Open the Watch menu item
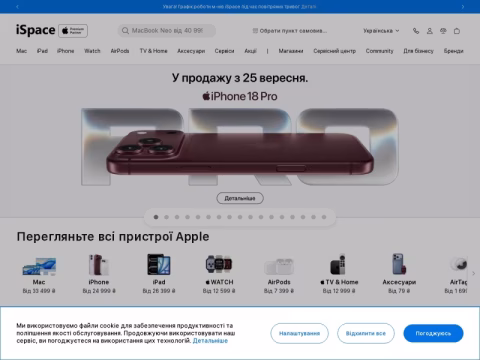 [x=92, y=51]
